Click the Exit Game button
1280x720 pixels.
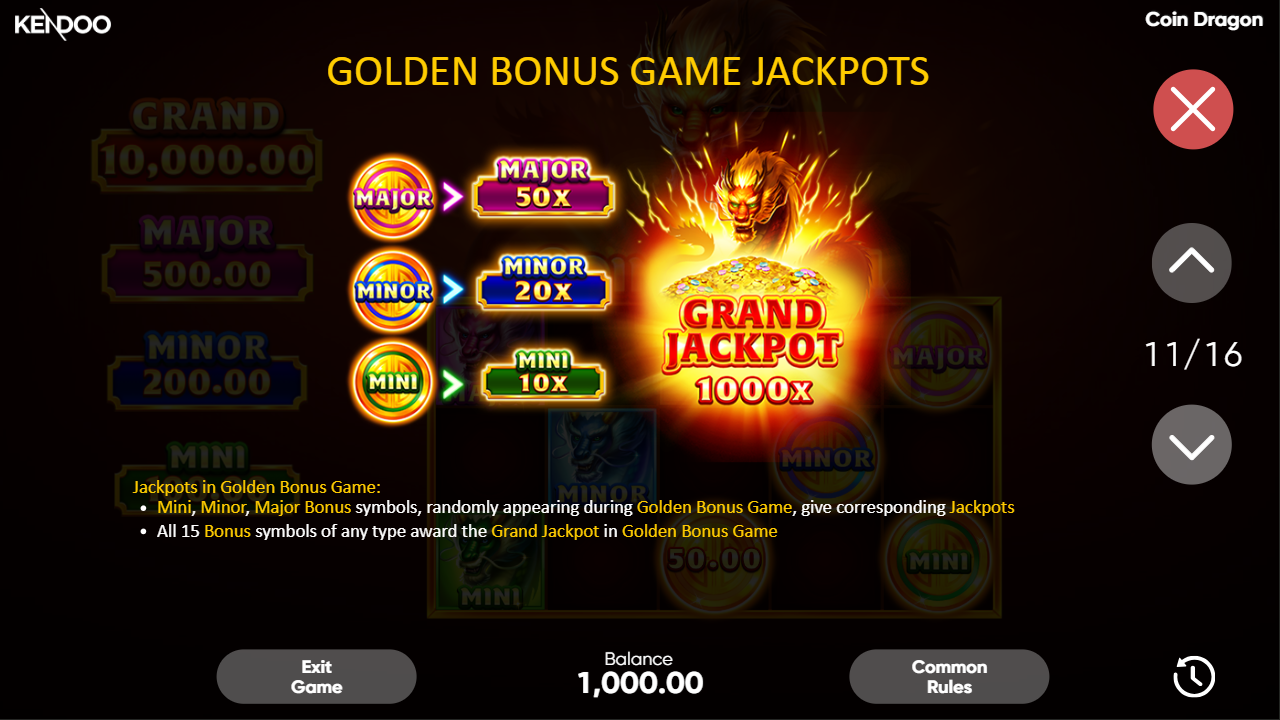click(x=316, y=677)
